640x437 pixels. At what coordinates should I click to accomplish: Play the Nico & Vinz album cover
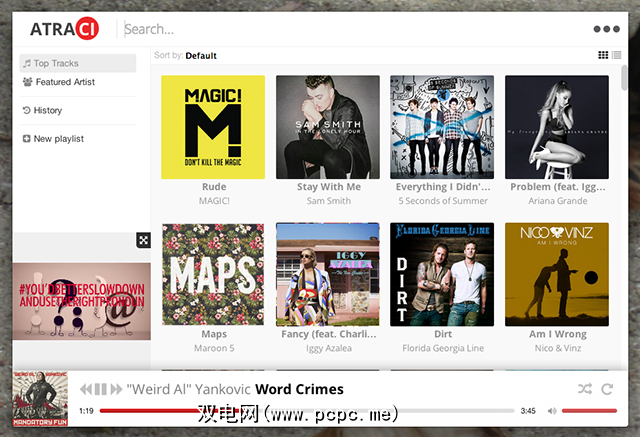(557, 274)
